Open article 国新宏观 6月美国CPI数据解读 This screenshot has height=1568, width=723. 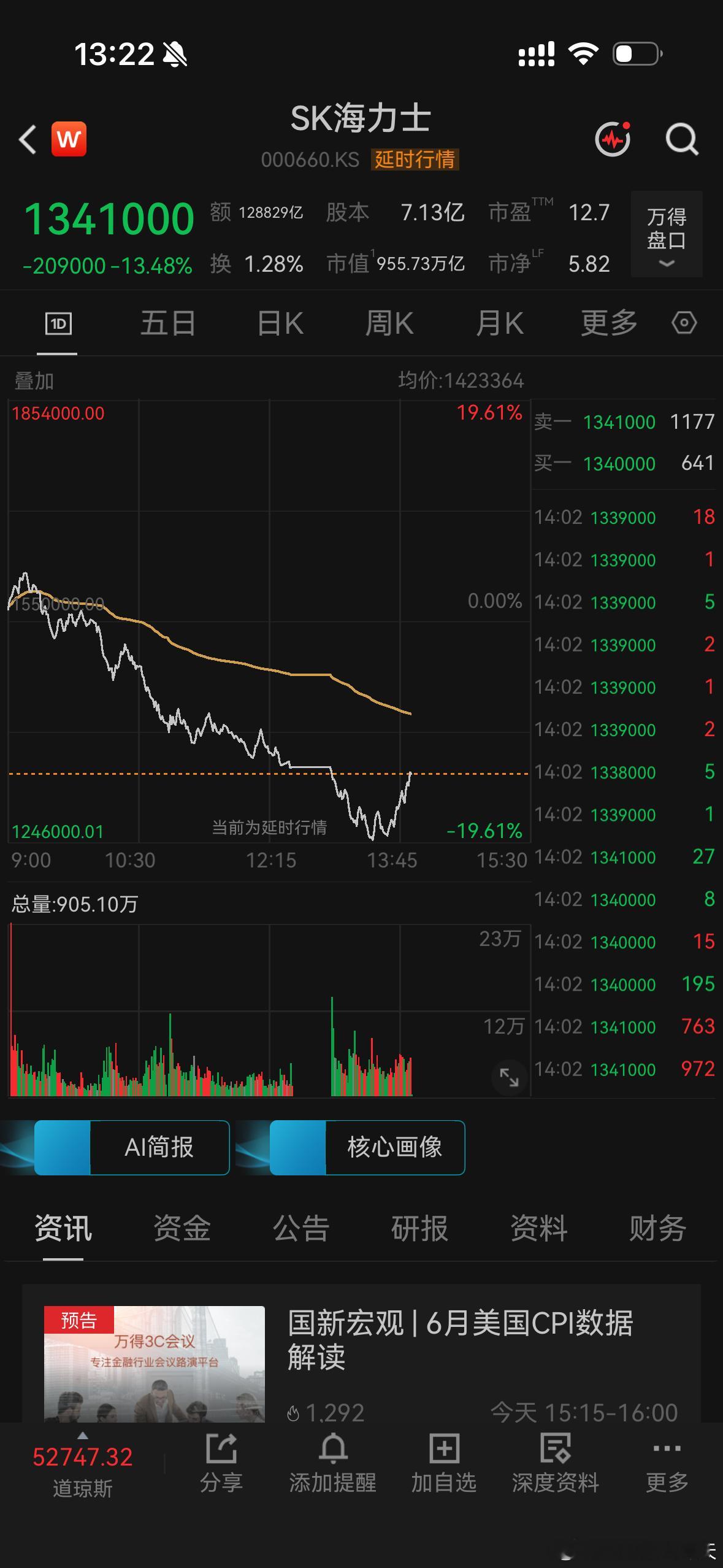[461, 1339]
